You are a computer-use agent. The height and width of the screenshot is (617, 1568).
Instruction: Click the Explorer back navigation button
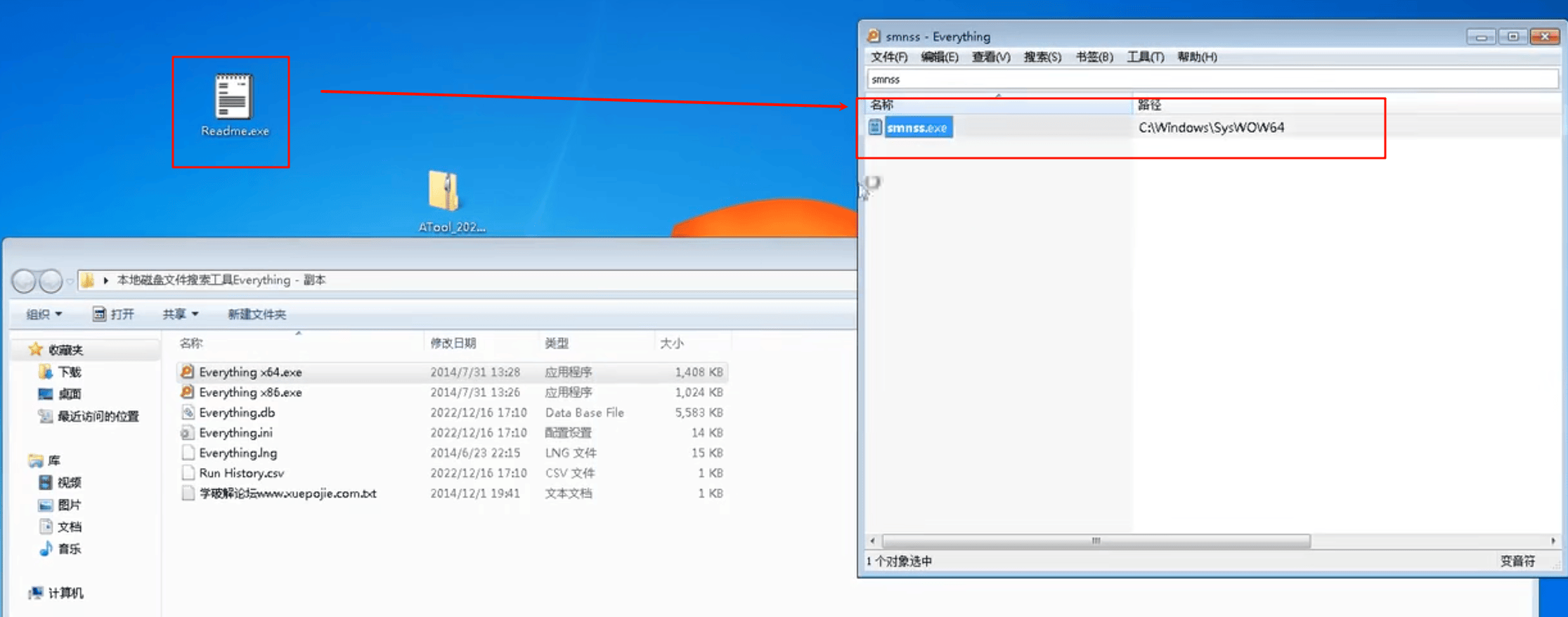pyautogui.click(x=24, y=281)
